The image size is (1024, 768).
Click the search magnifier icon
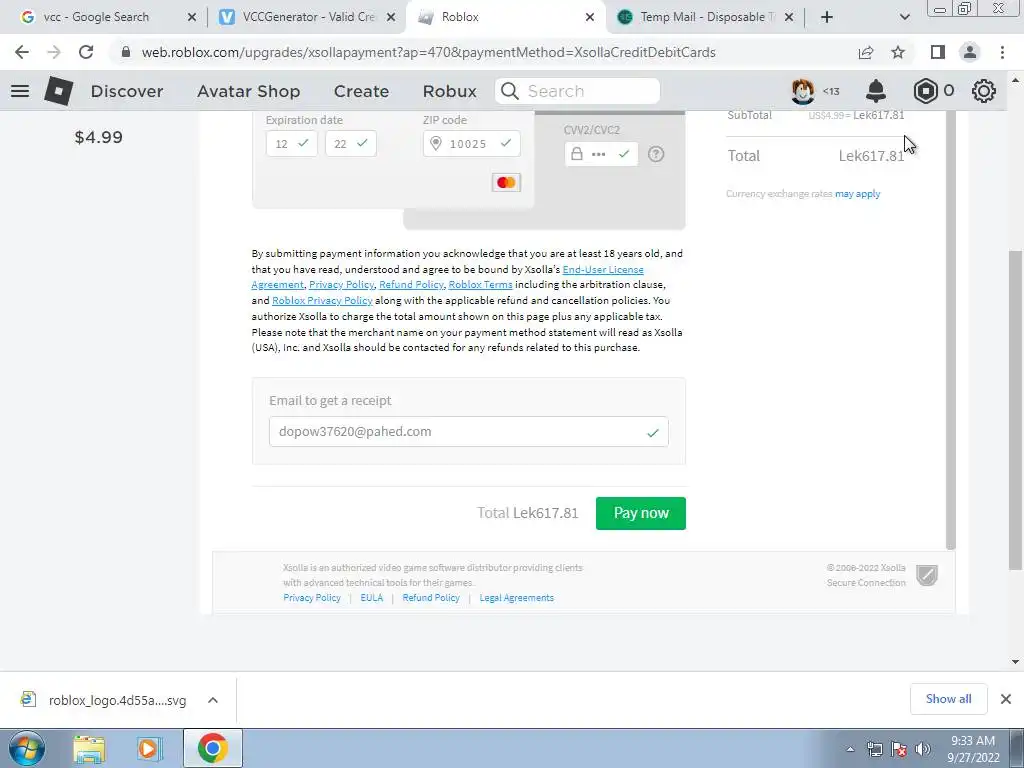(510, 91)
